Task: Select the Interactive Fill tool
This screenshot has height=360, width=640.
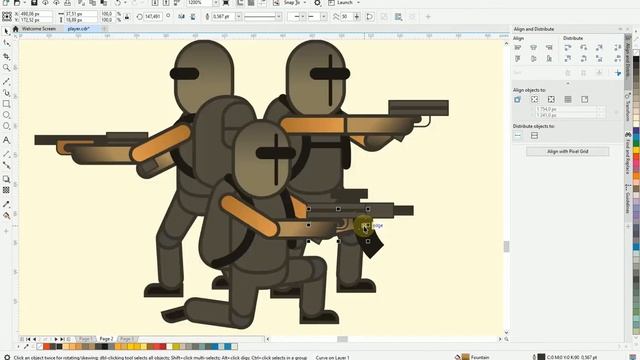Action: click(6, 216)
